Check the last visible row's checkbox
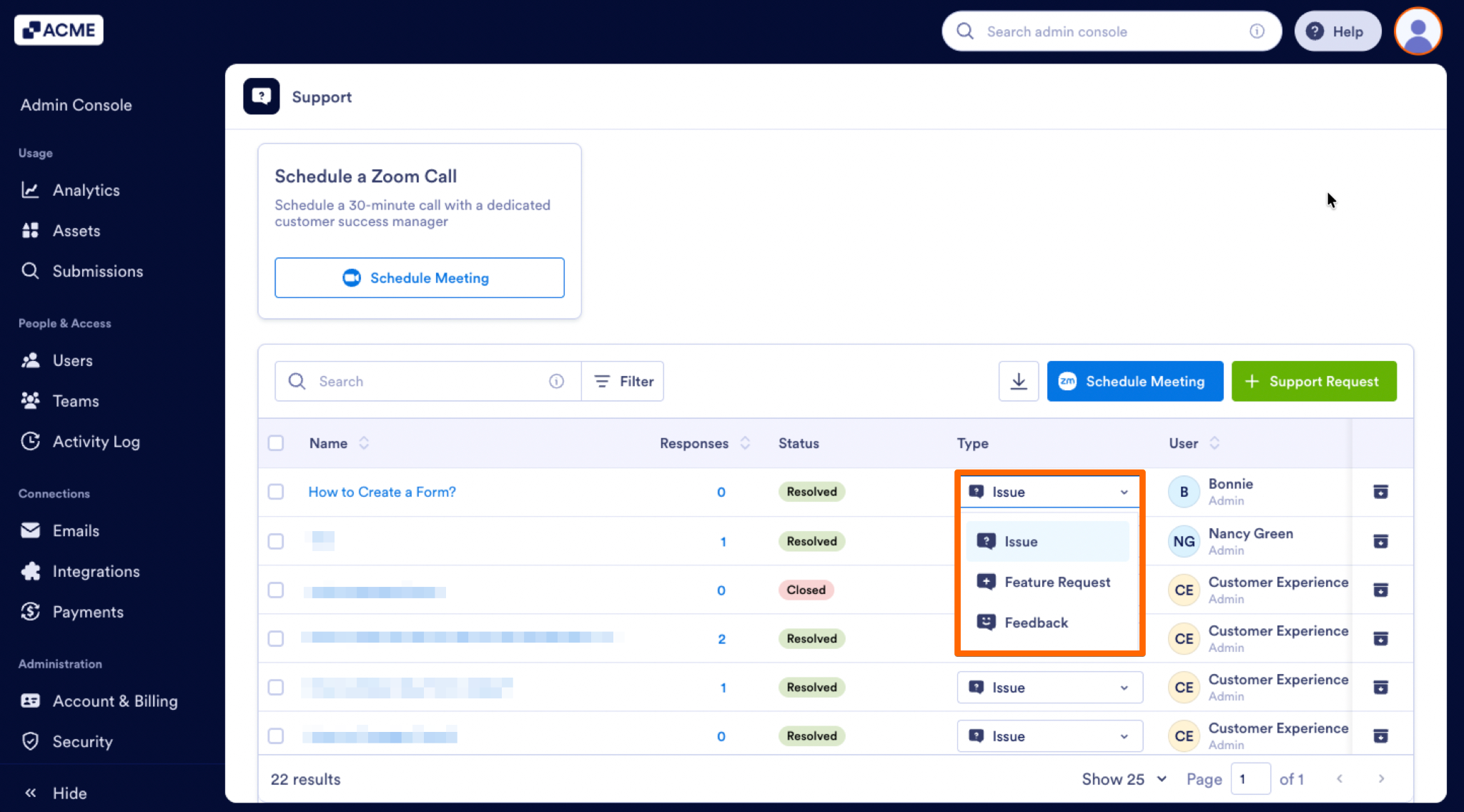 [x=276, y=736]
